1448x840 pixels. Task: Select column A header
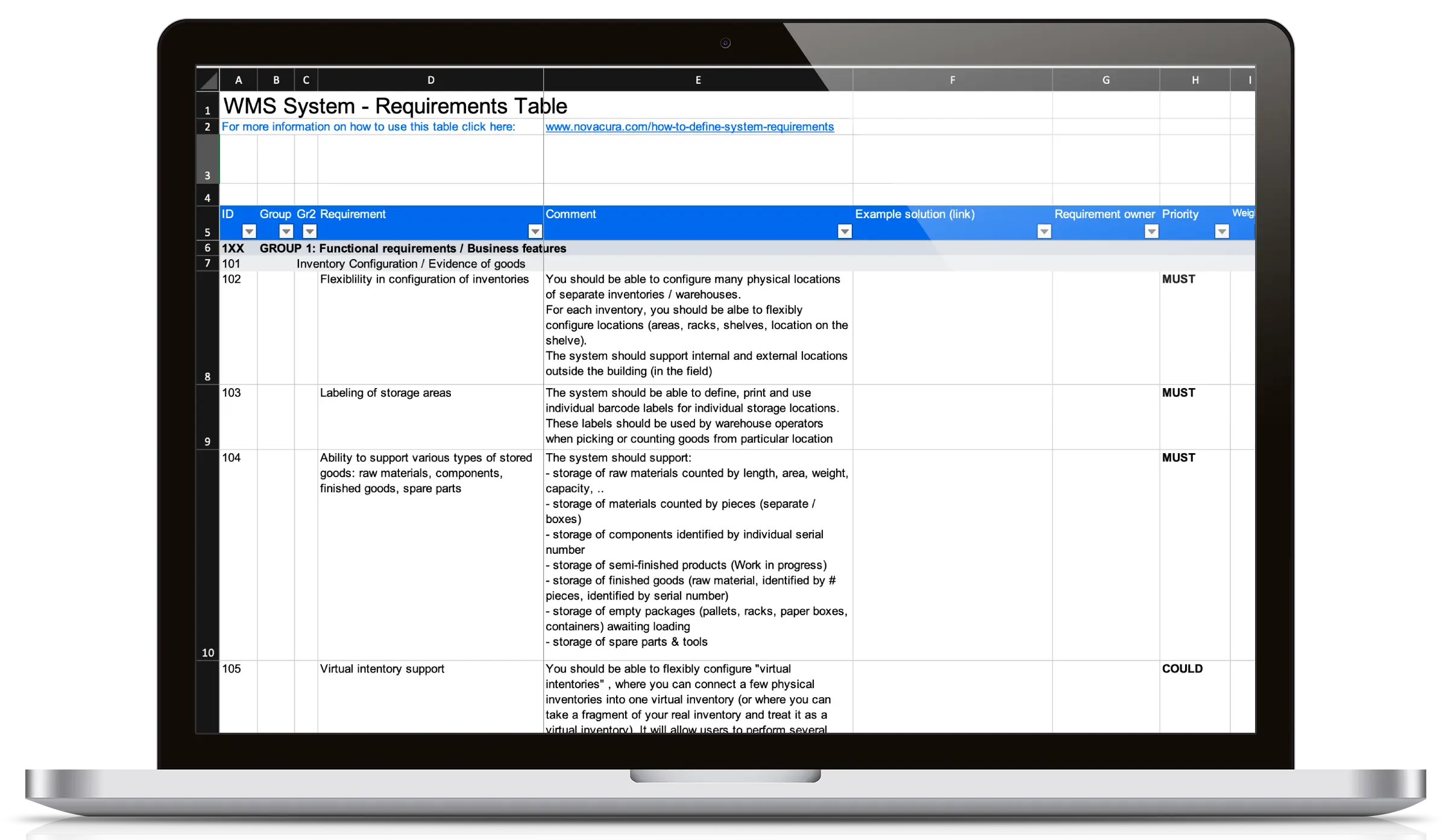pos(239,80)
